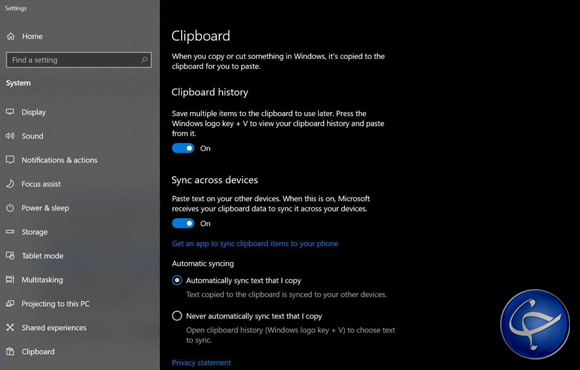Select Never automatically sync text option
Screen dimensions: 580x370
177,316
